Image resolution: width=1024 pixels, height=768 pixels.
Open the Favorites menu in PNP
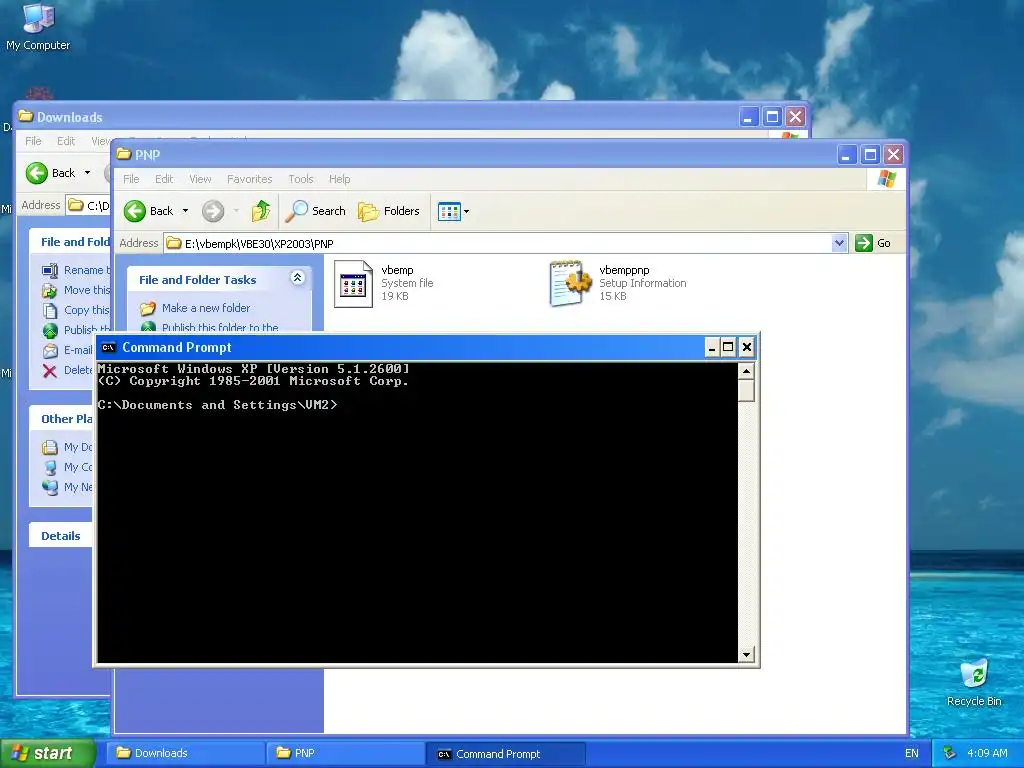point(249,179)
